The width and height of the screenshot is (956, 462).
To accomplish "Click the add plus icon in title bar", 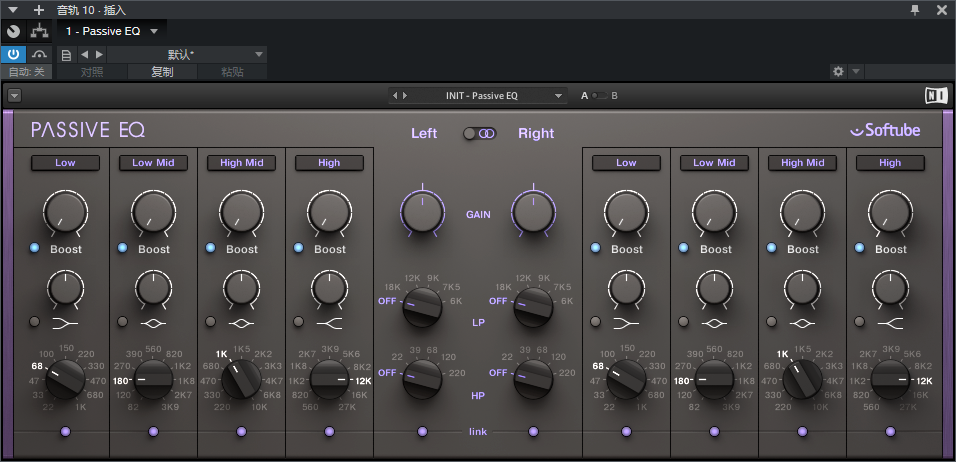I will (39, 10).
